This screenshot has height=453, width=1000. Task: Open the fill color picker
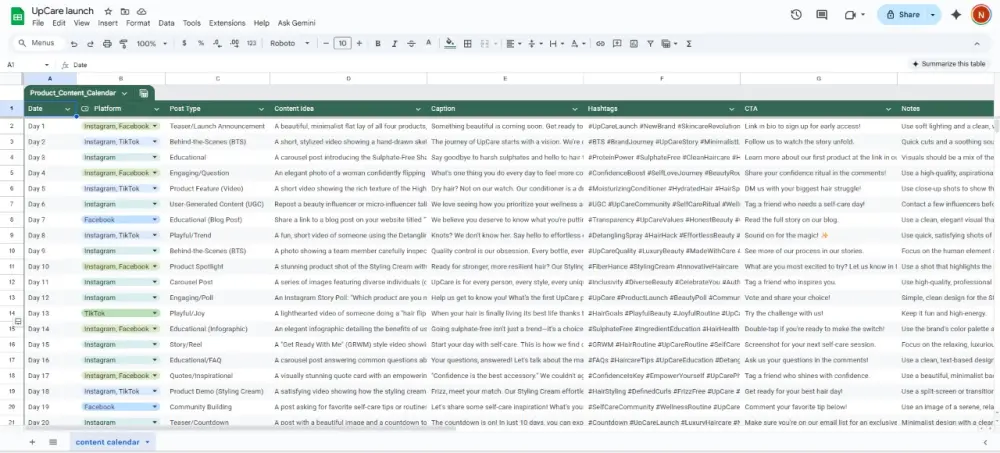(x=450, y=43)
